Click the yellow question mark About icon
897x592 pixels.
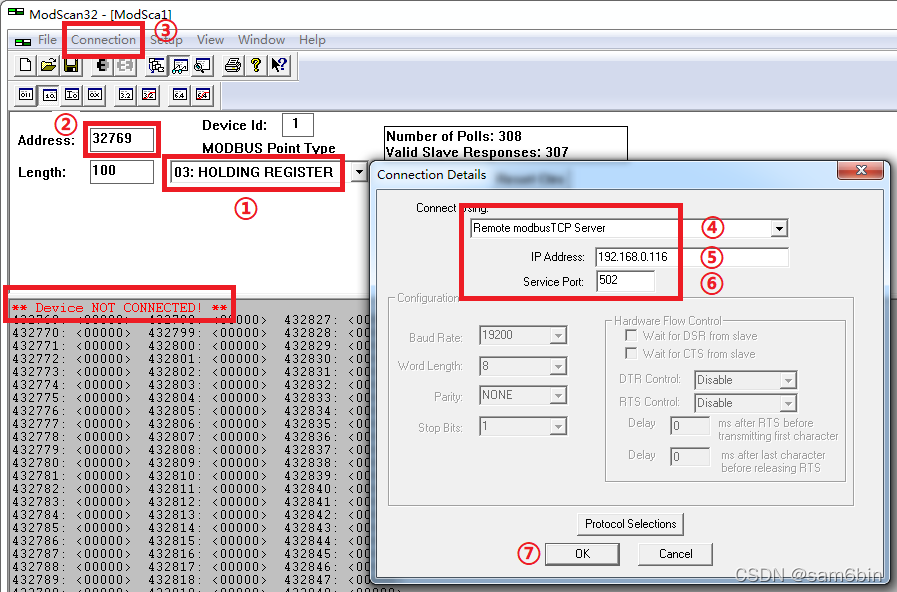(x=256, y=65)
